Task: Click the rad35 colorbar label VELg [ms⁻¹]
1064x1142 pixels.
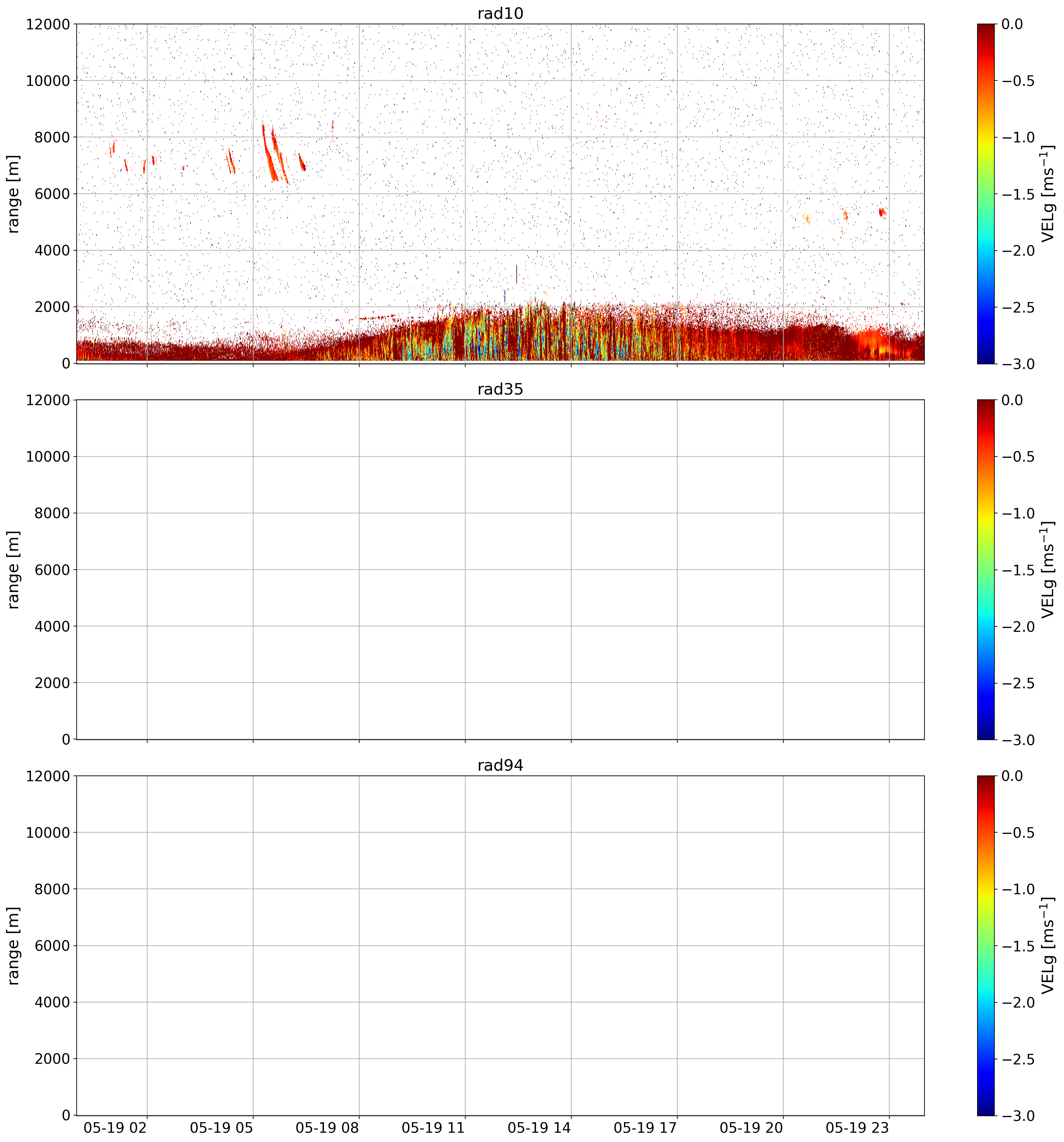Action: (1048, 570)
